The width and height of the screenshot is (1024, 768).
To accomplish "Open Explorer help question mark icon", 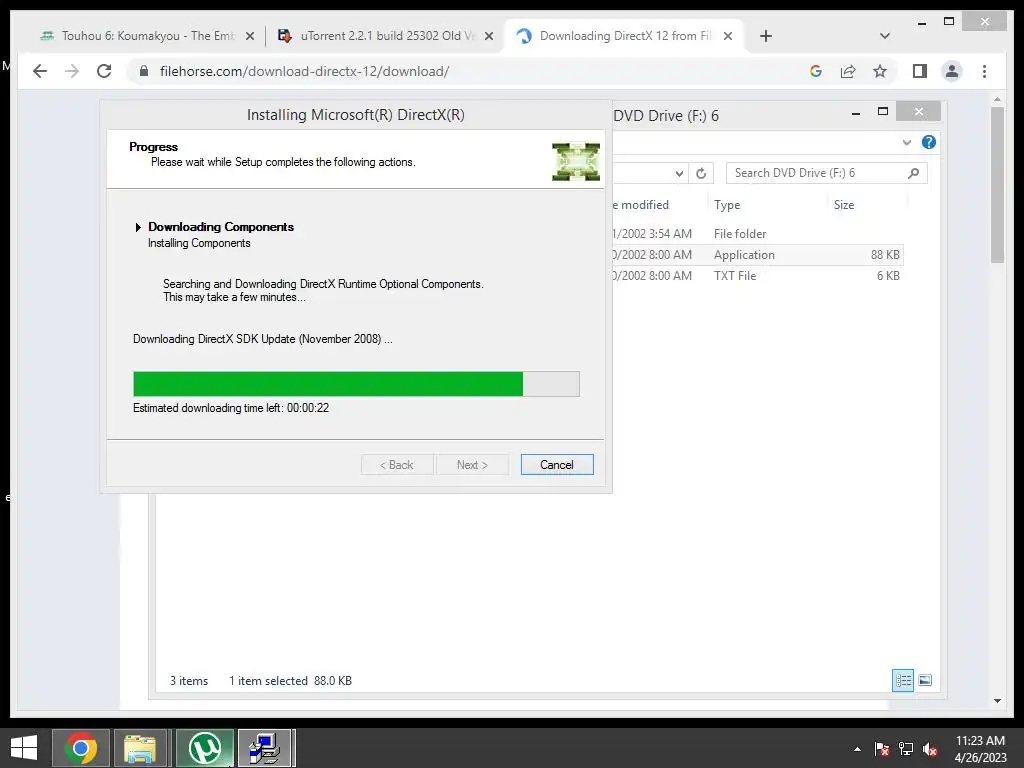I will click(x=929, y=142).
